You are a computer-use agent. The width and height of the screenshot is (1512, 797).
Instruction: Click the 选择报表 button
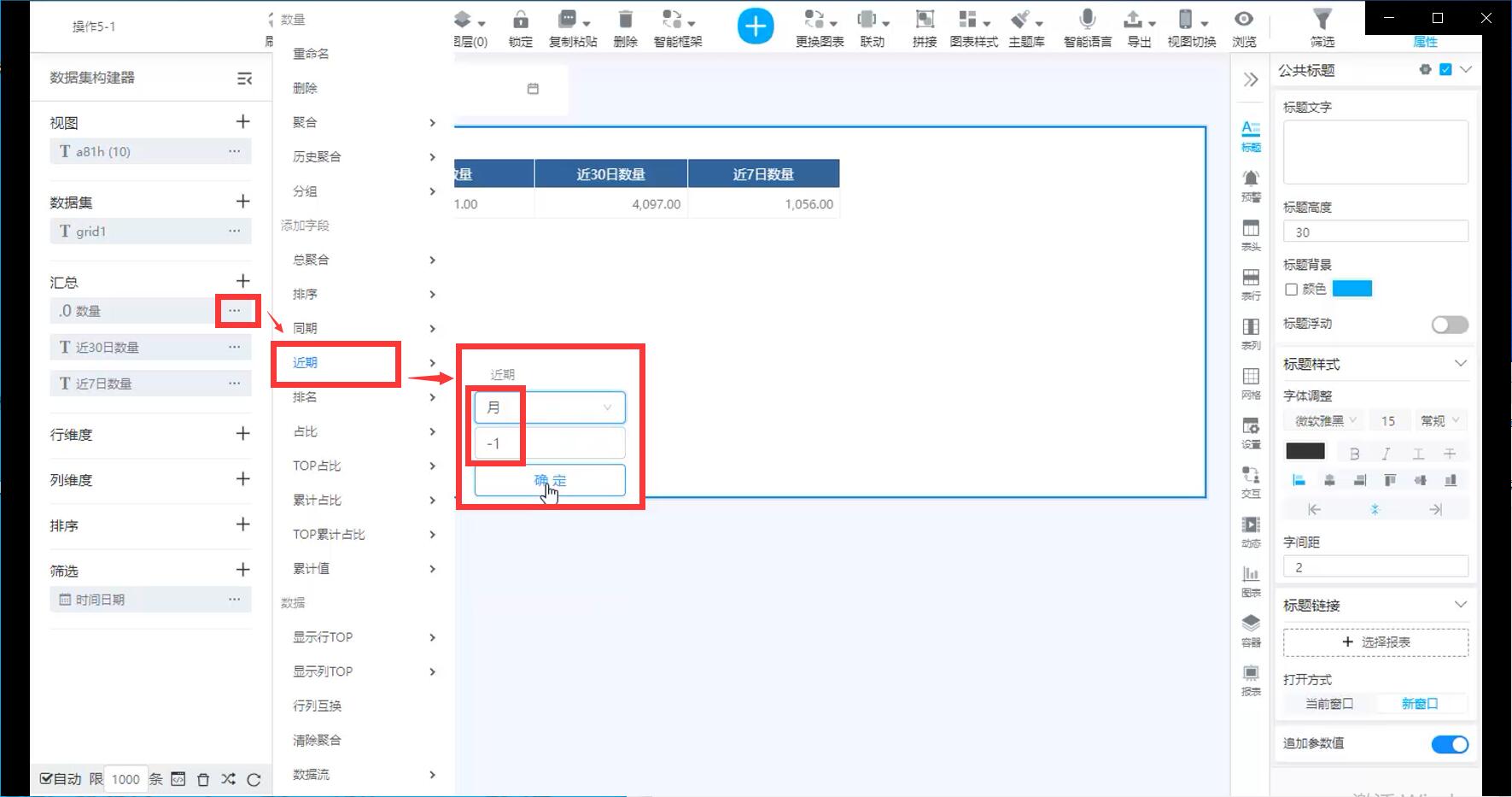[x=1375, y=642]
